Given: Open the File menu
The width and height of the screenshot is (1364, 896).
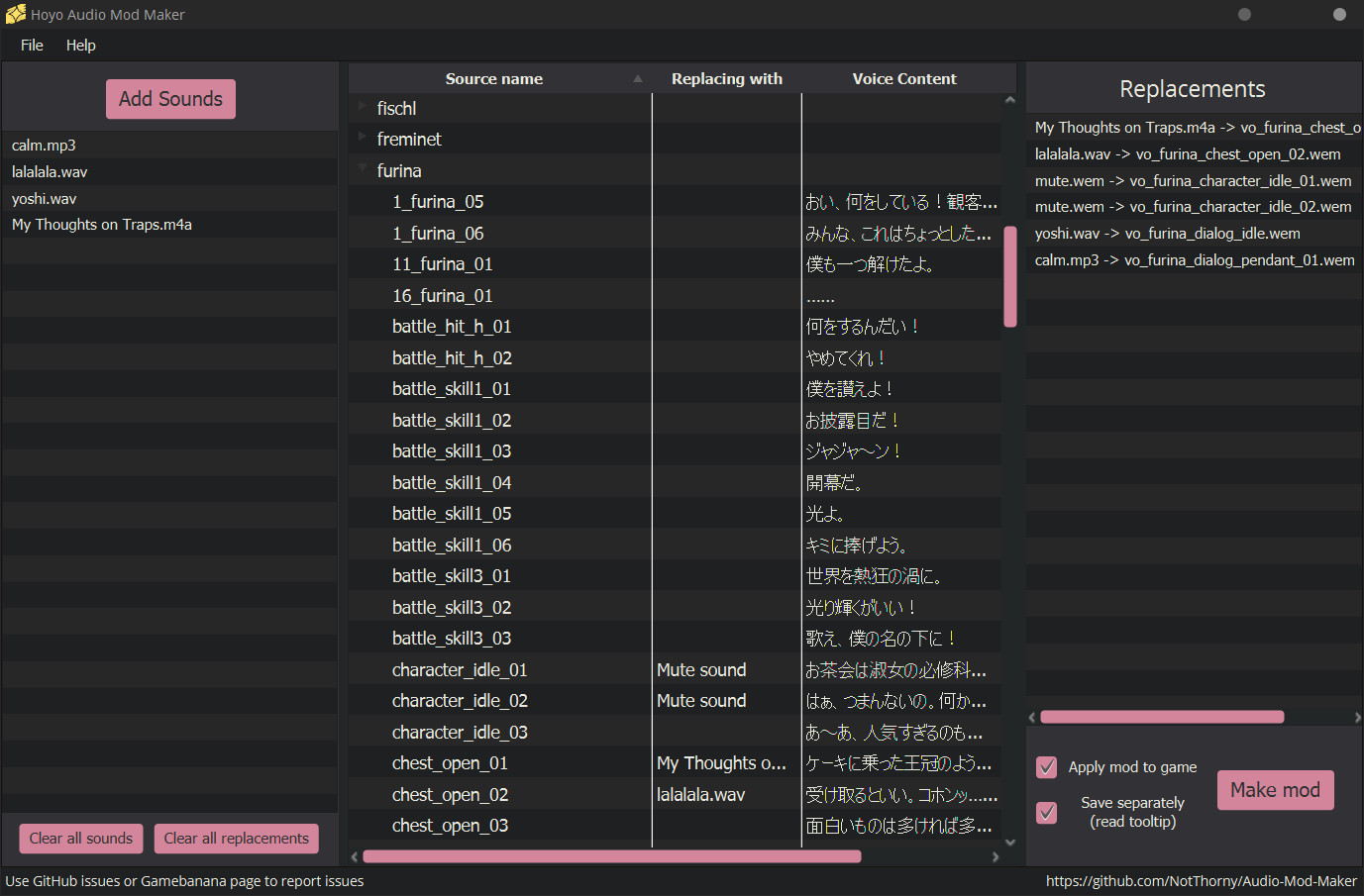Looking at the screenshot, I should coord(31,45).
